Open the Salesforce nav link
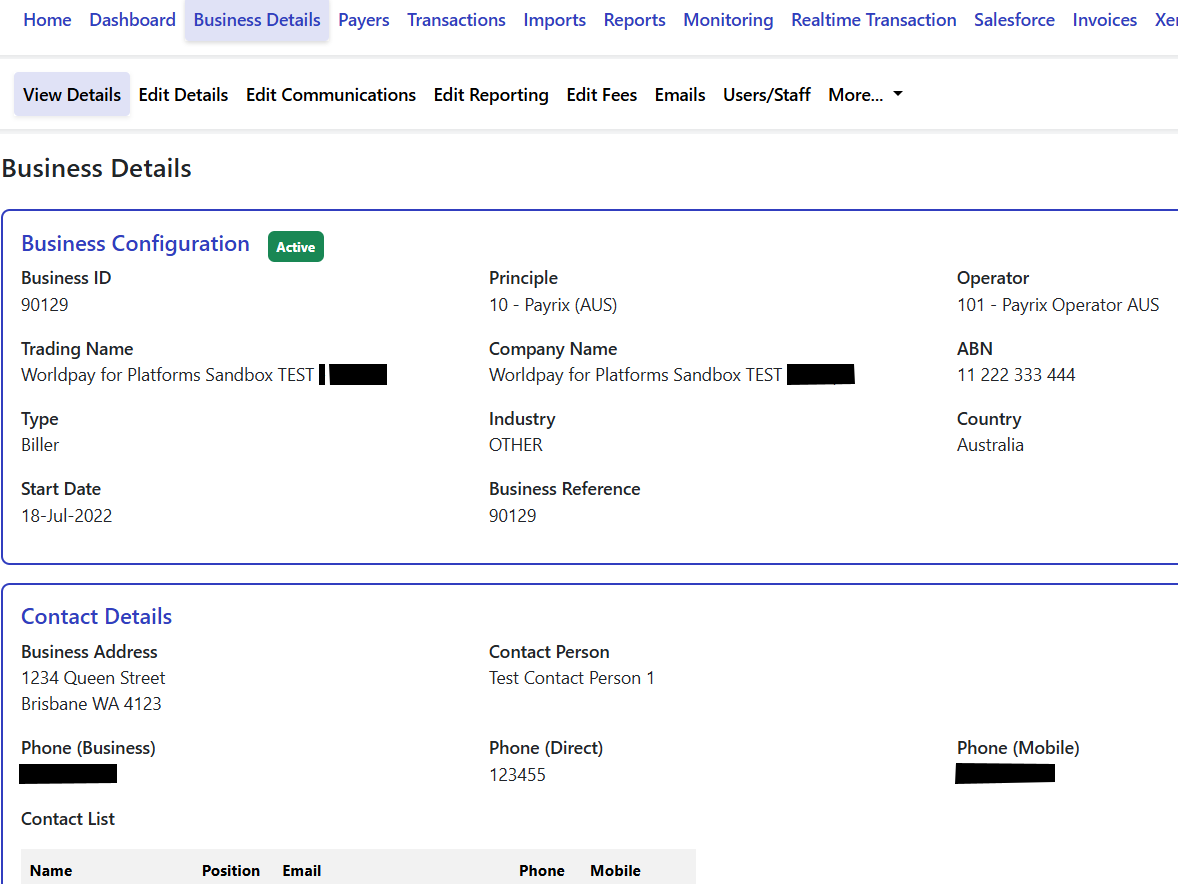 tap(1014, 20)
